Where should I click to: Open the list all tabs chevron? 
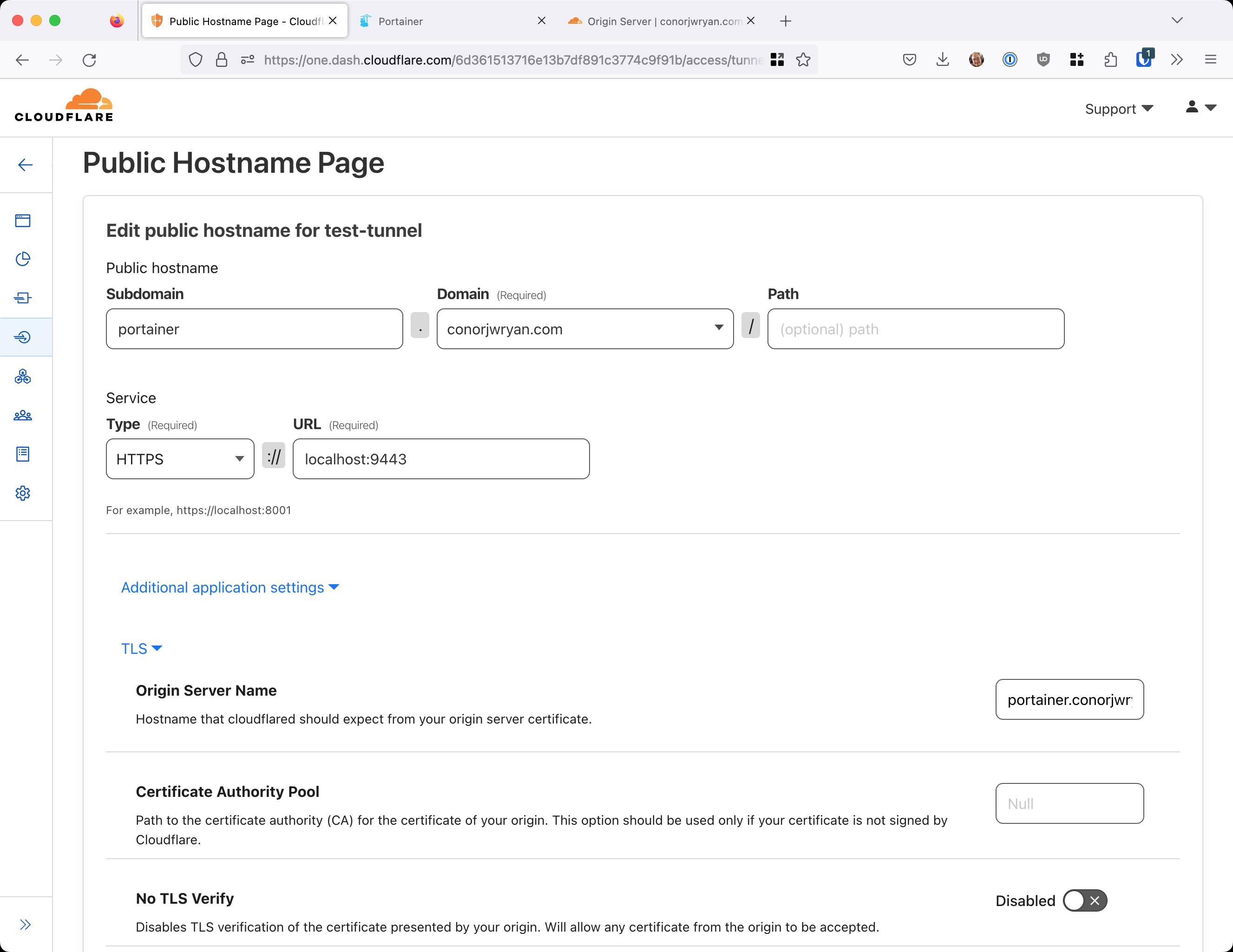1177,21
